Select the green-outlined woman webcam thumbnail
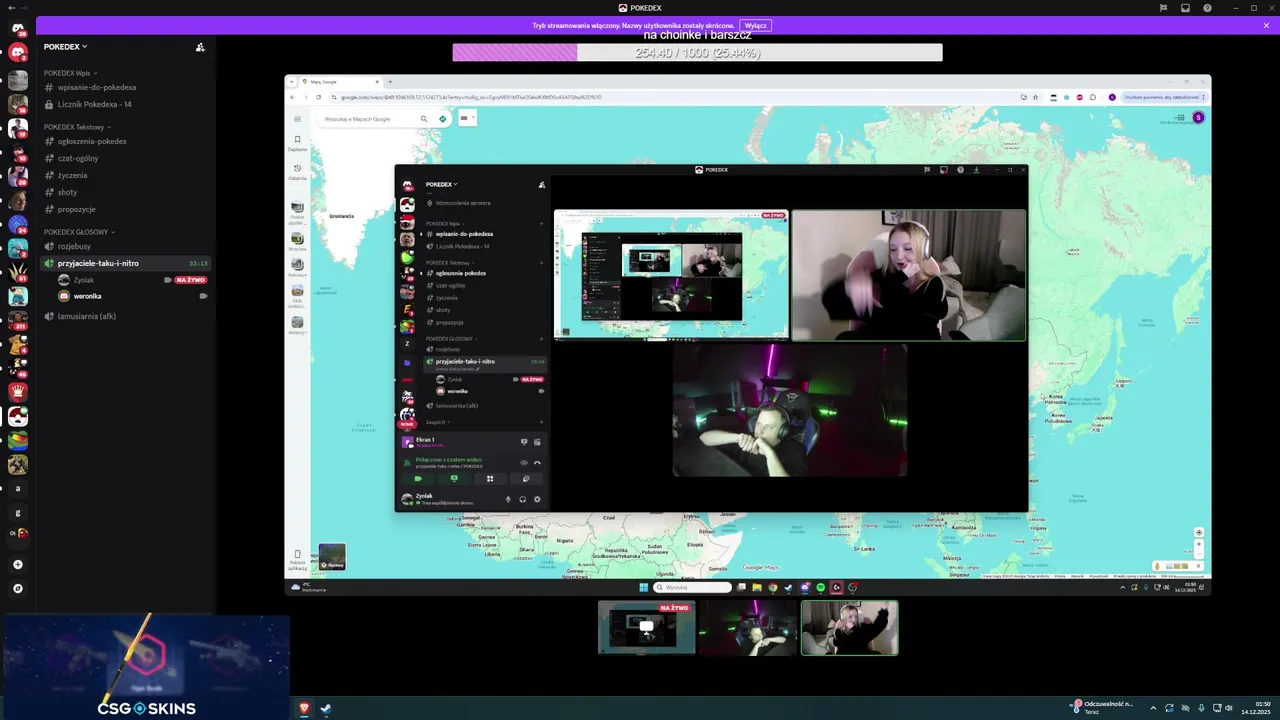This screenshot has width=1280, height=720. pyautogui.click(x=849, y=628)
